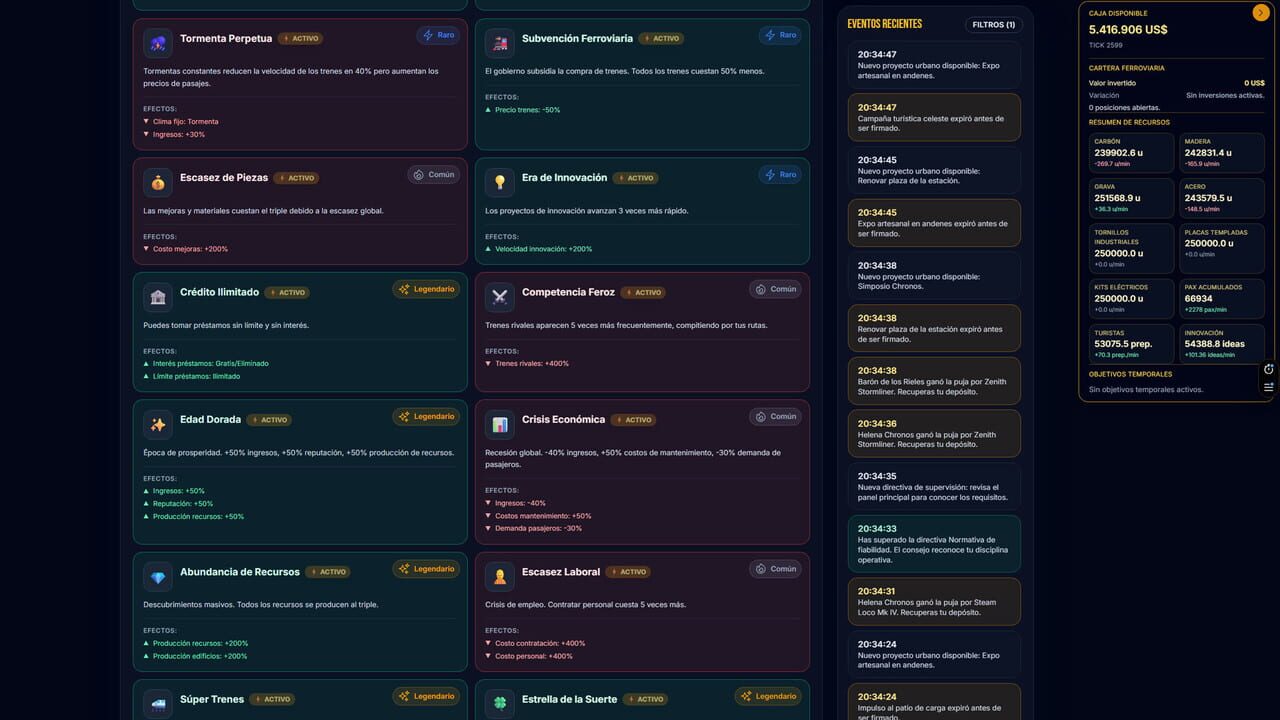Click the Legendario badge on Crédito Ilimitado
The image size is (1280, 720).
(x=426, y=289)
